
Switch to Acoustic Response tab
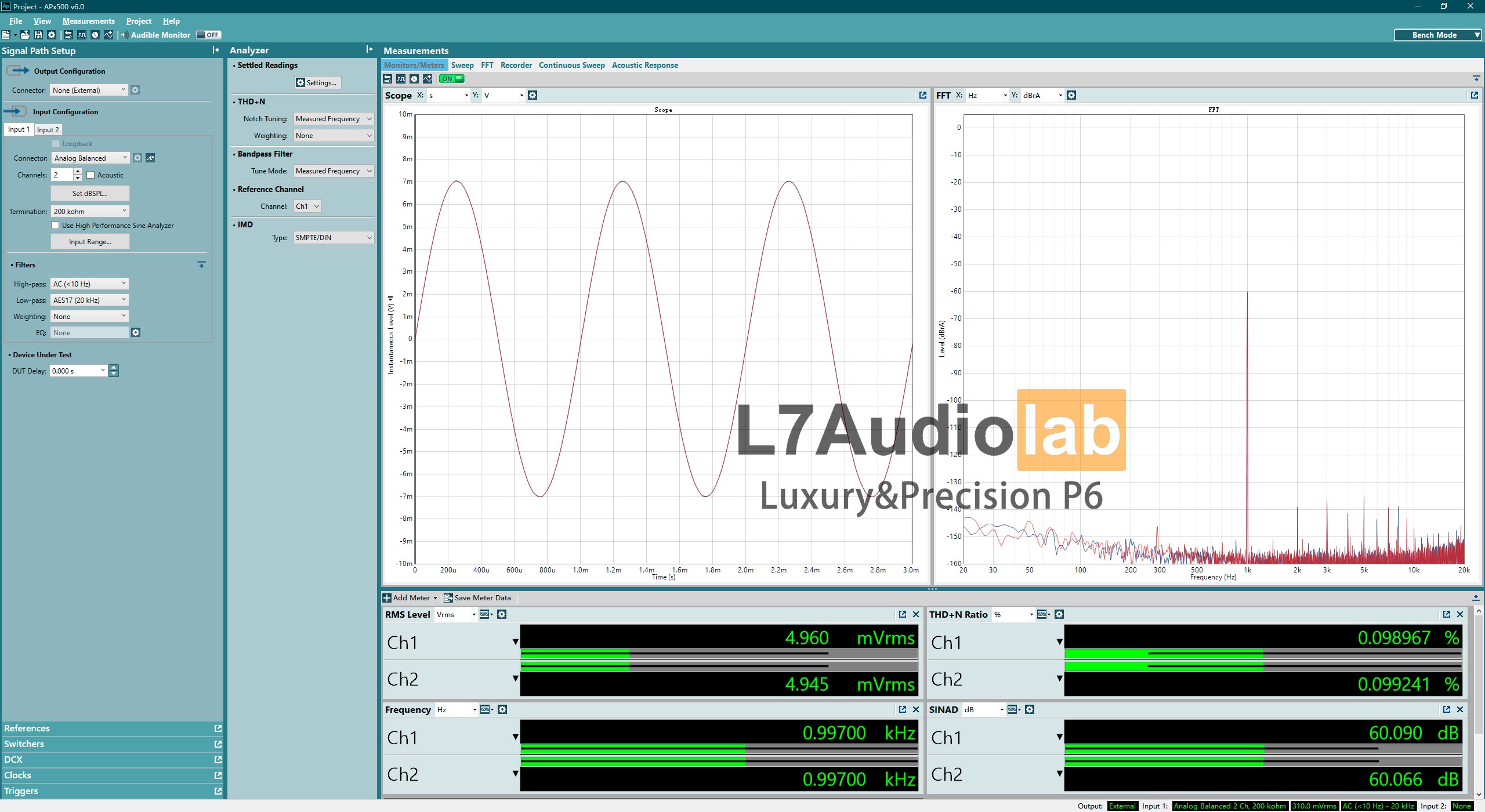pyautogui.click(x=645, y=65)
